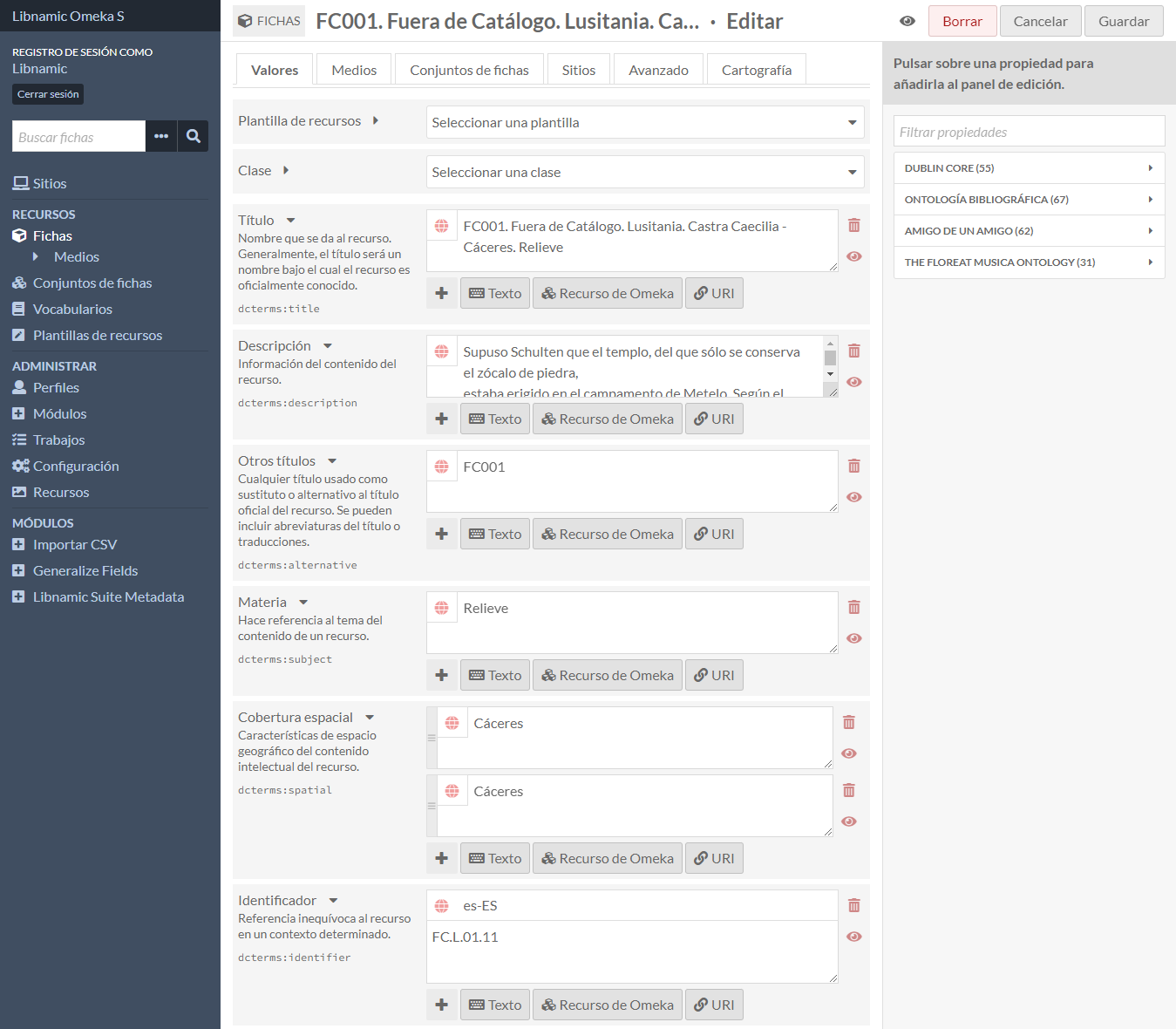Add URI value under Título
This screenshot has height=1029, width=1176.
[714, 293]
